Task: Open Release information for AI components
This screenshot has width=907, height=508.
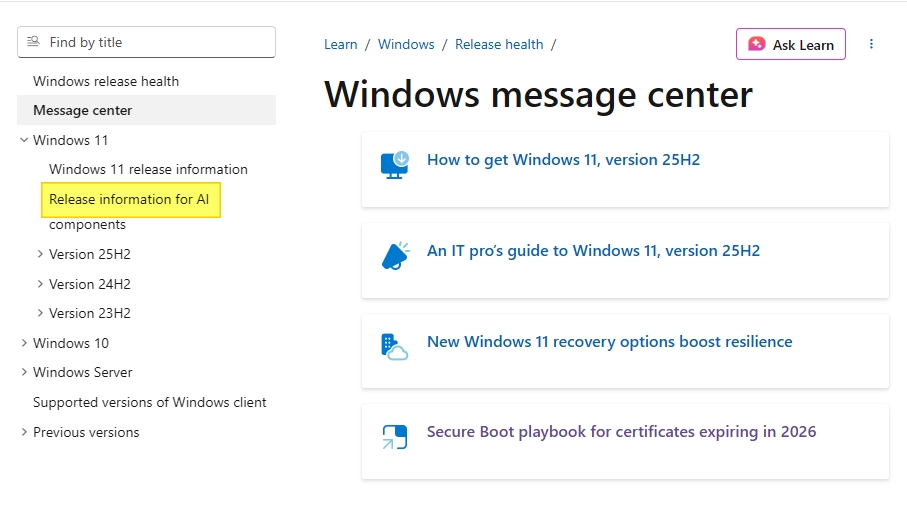Action: [x=129, y=199]
